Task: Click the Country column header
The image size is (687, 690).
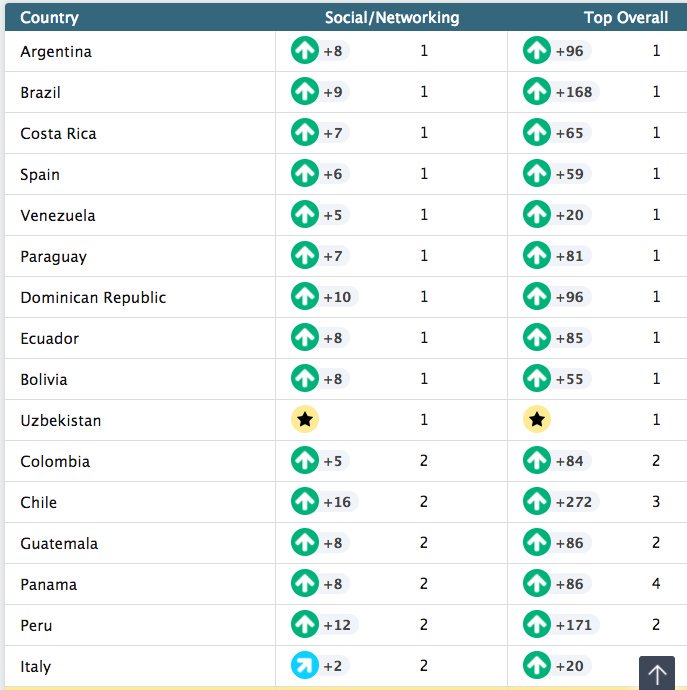Action: pos(49,17)
